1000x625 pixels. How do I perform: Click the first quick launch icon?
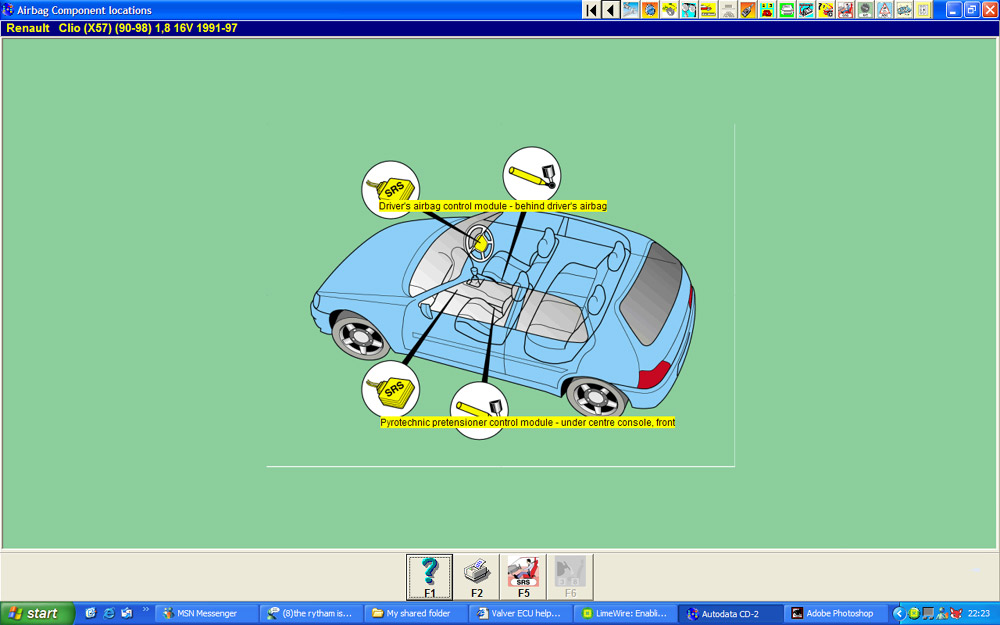tap(91, 613)
